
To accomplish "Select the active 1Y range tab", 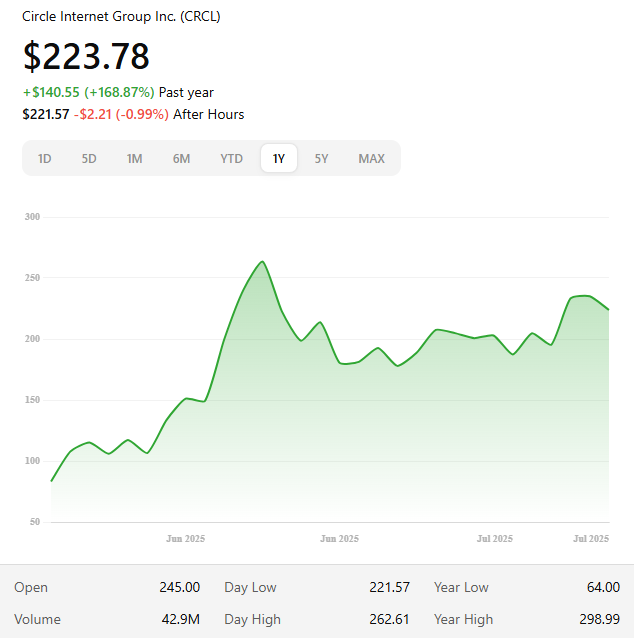I will [x=279, y=158].
